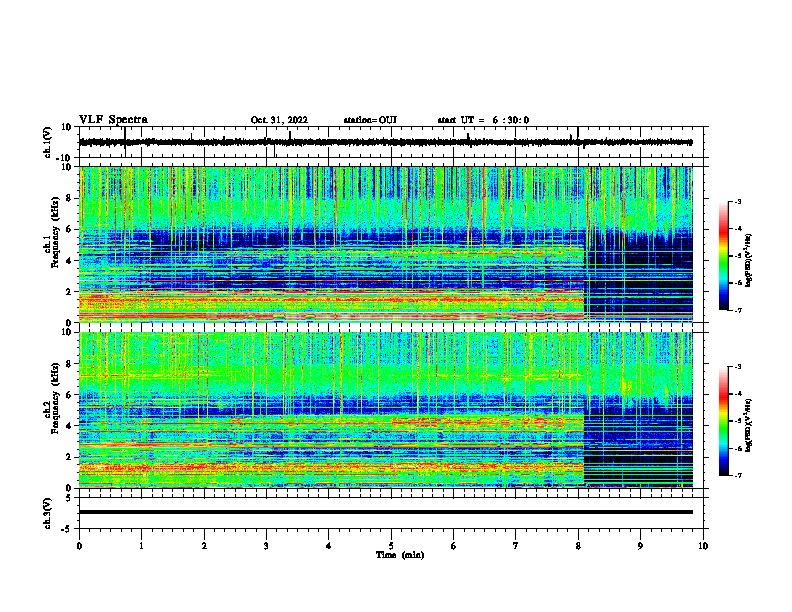The height and width of the screenshot is (612, 792).
Task: Click the ch.1 colorbar log(PSD) unit label
Action: point(749,260)
